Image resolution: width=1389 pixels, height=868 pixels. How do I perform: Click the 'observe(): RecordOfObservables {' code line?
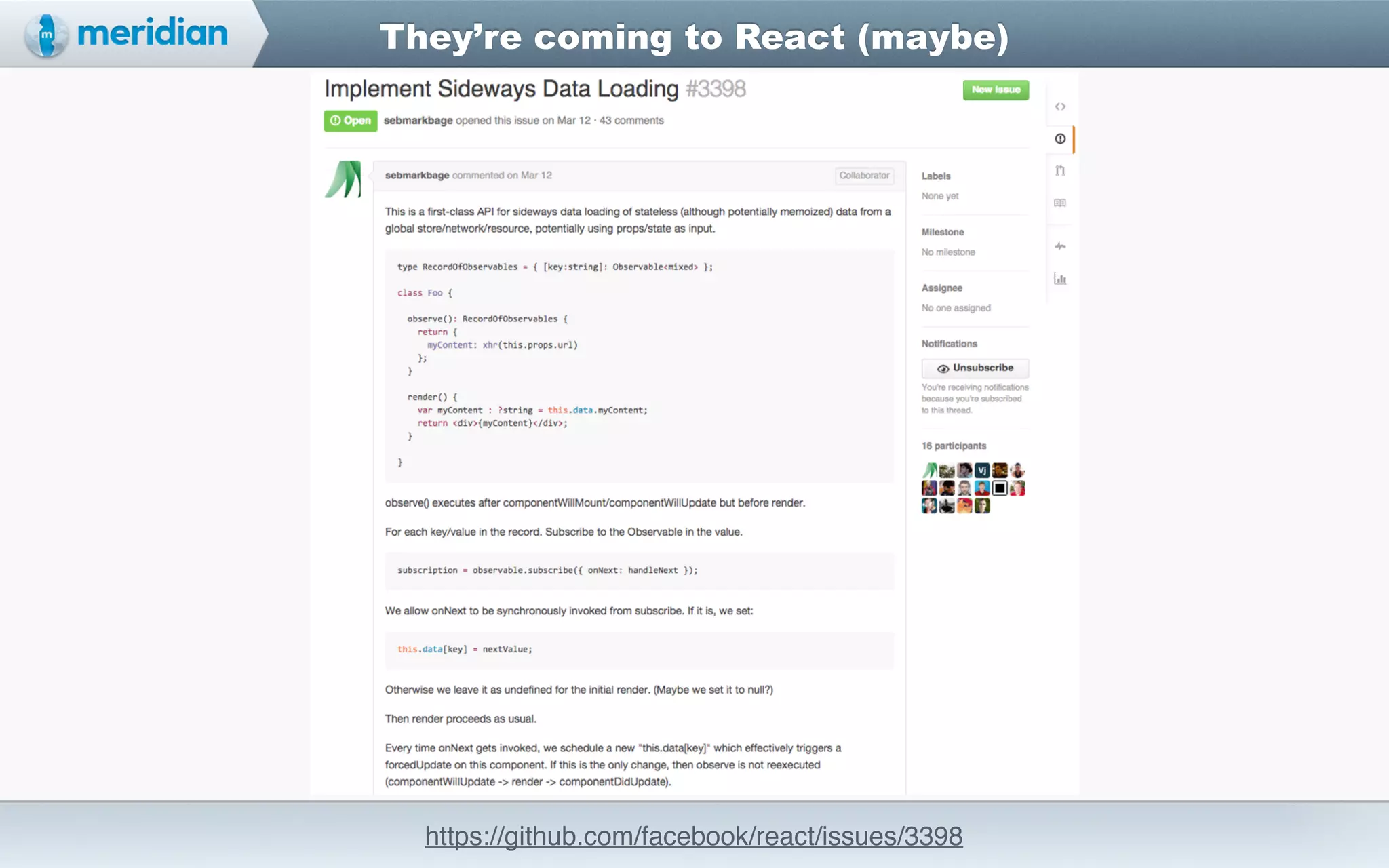coord(488,319)
